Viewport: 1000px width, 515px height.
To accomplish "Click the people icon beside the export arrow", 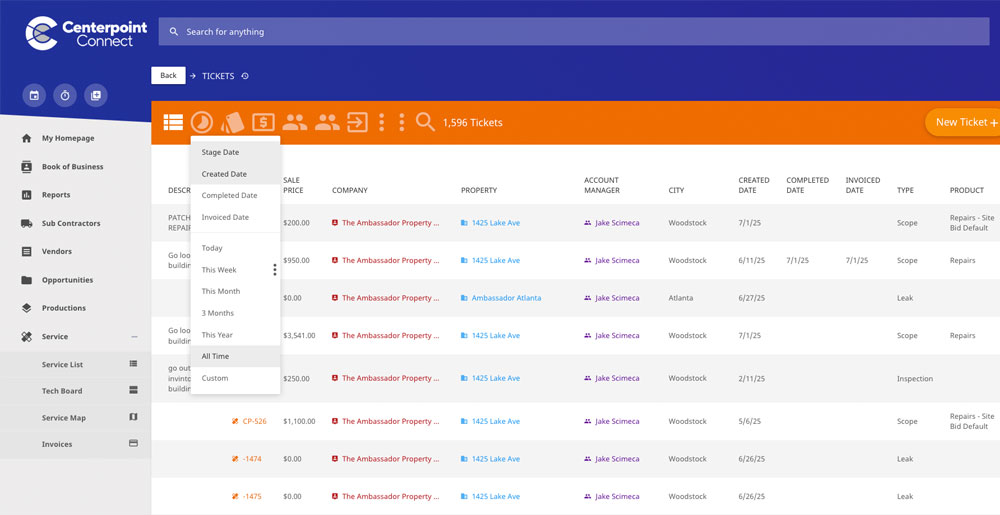I will pyautogui.click(x=327, y=122).
